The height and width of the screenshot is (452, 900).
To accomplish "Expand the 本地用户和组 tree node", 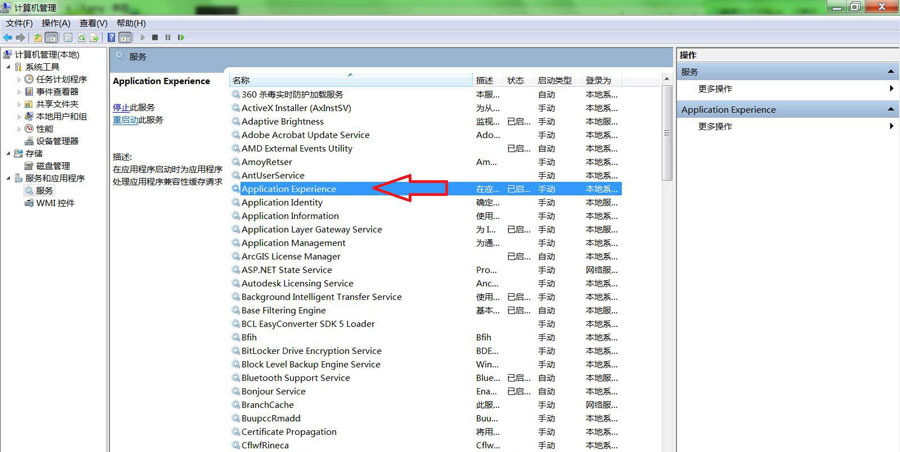I will coord(19,117).
